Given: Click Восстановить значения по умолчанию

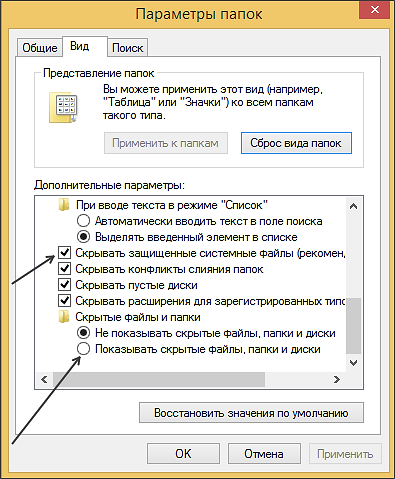Looking at the screenshot, I should 251,413.
